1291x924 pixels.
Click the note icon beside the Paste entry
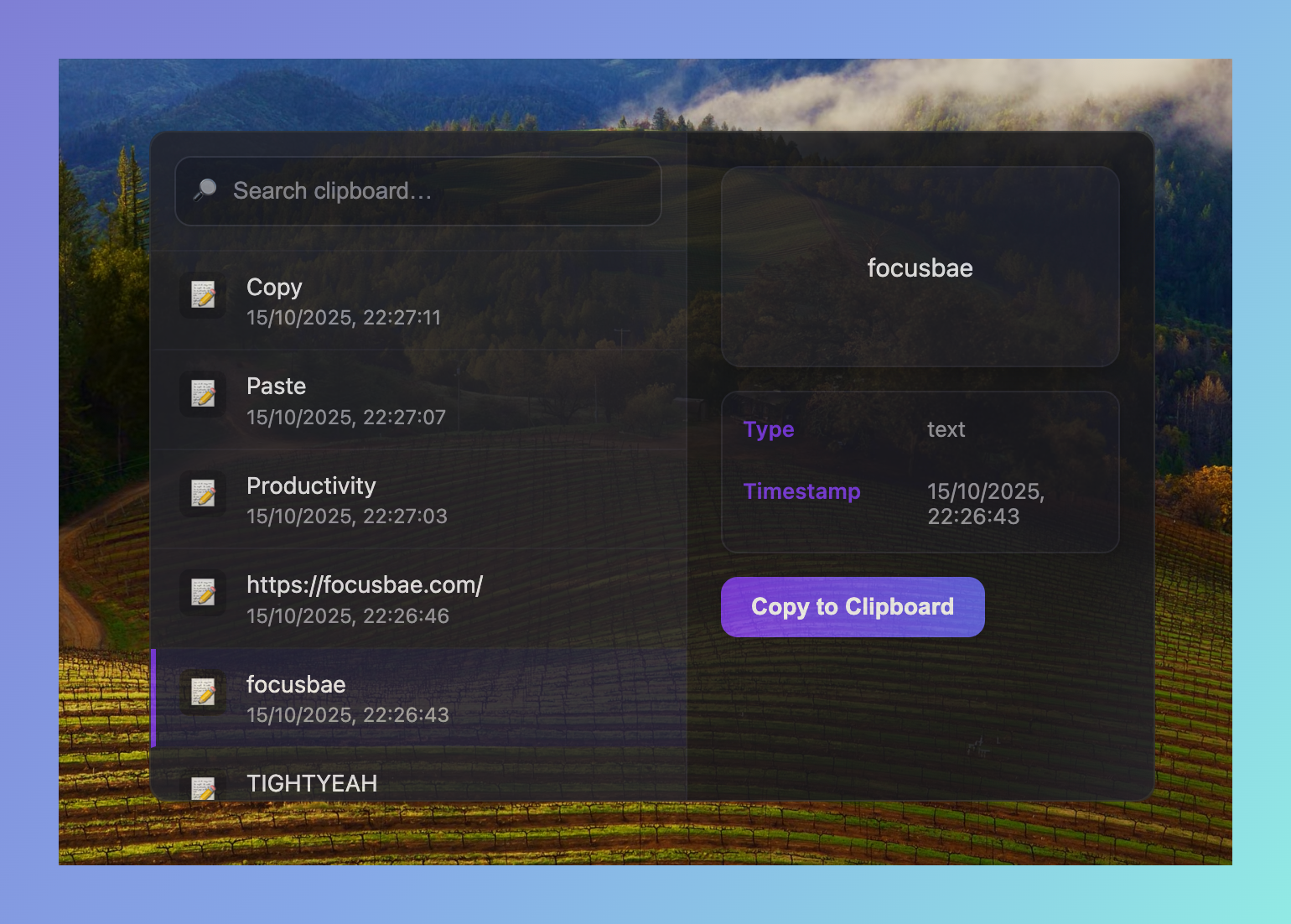[204, 394]
